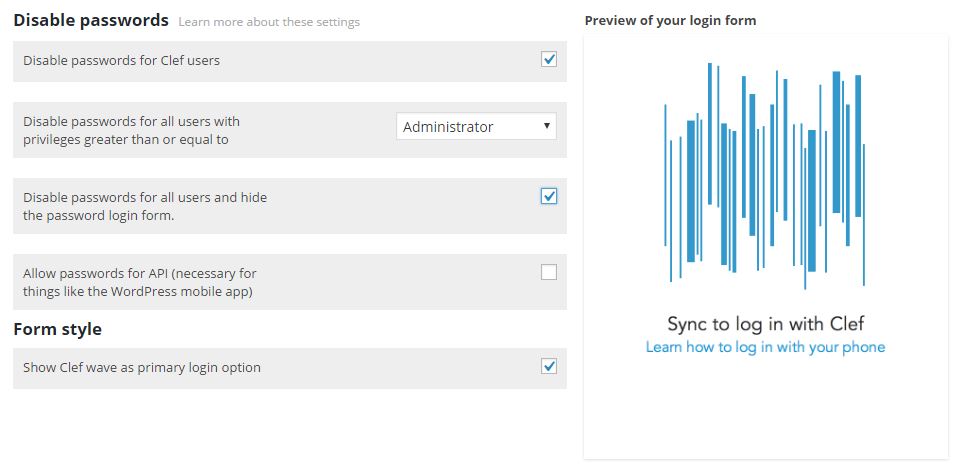
Task: Click the Disable passwords for Clef users label
Action: click(x=121, y=61)
